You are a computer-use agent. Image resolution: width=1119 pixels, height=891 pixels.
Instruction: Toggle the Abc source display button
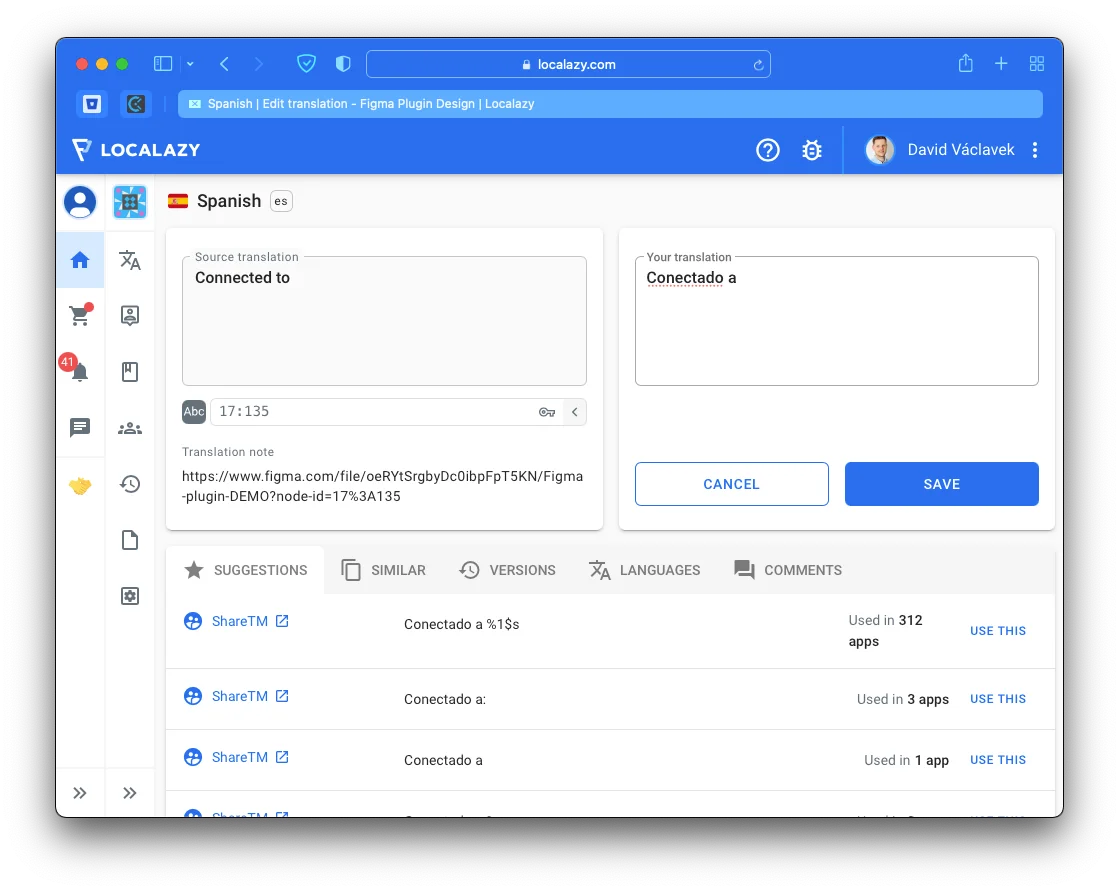coord(194,412)
